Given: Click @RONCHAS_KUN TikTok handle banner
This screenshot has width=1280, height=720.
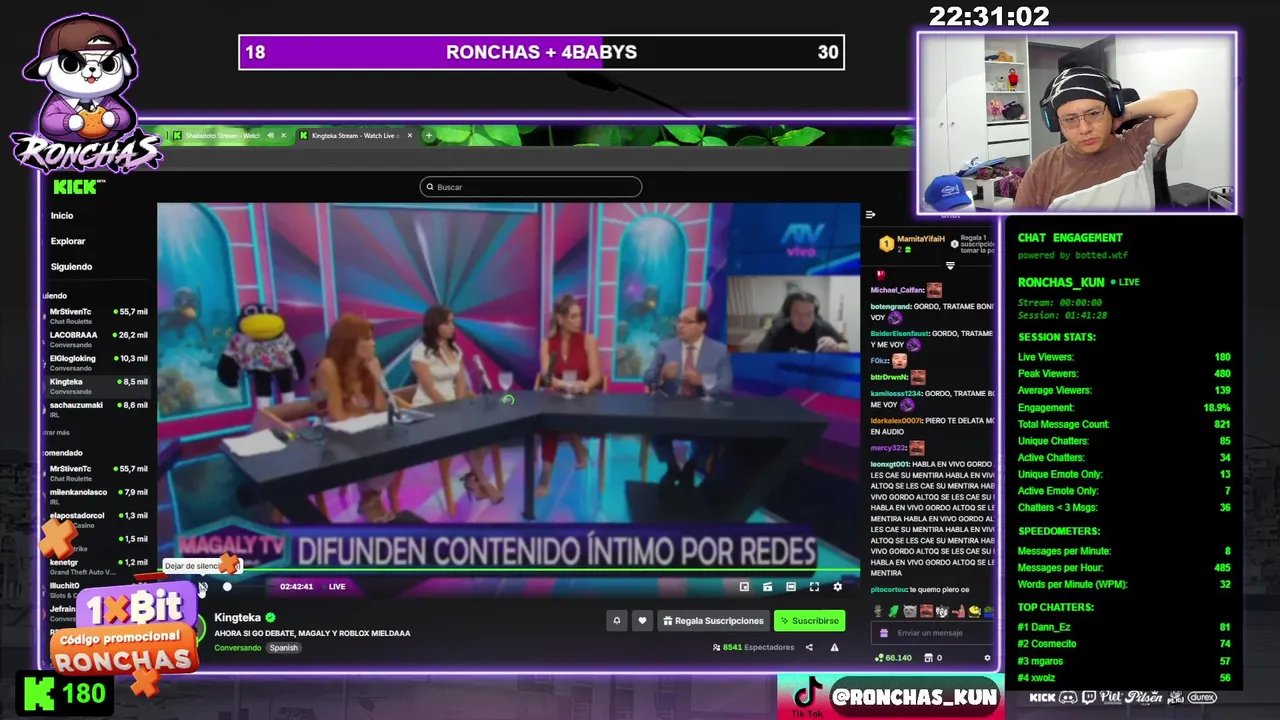Looking at the screenshot, I should (x=892, y=697).
